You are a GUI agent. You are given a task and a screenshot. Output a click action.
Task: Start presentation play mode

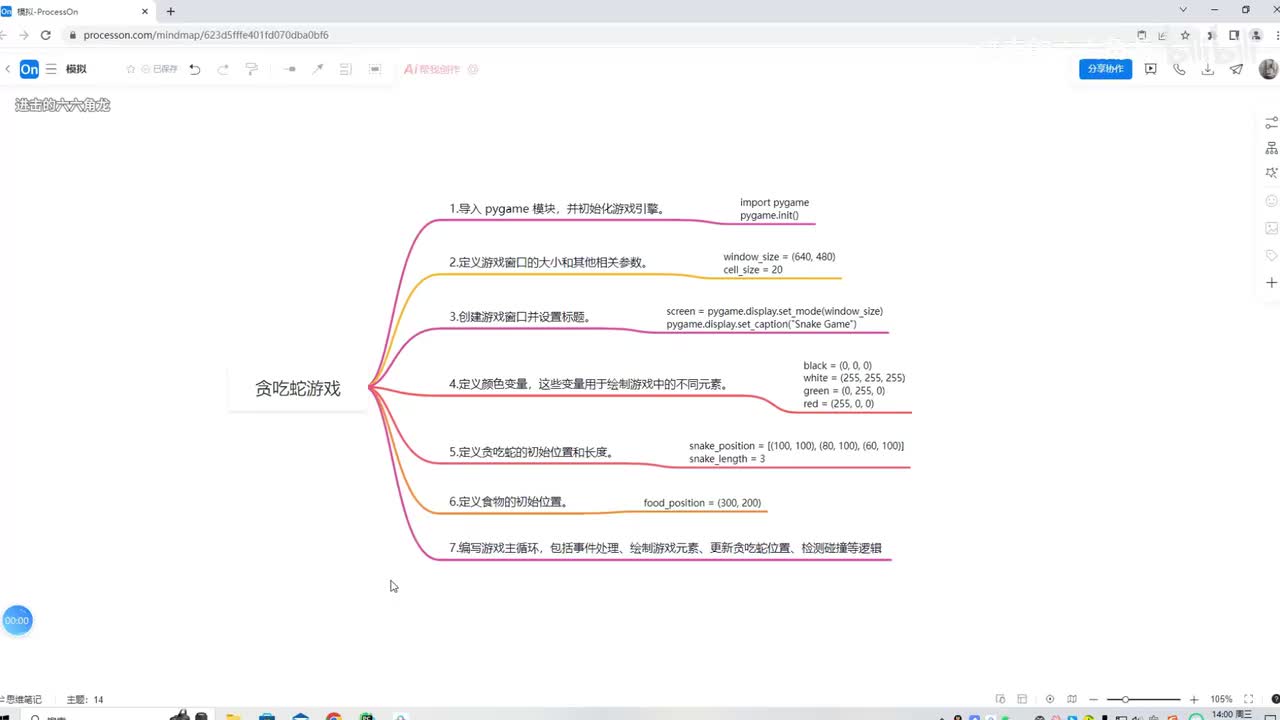1151,69
